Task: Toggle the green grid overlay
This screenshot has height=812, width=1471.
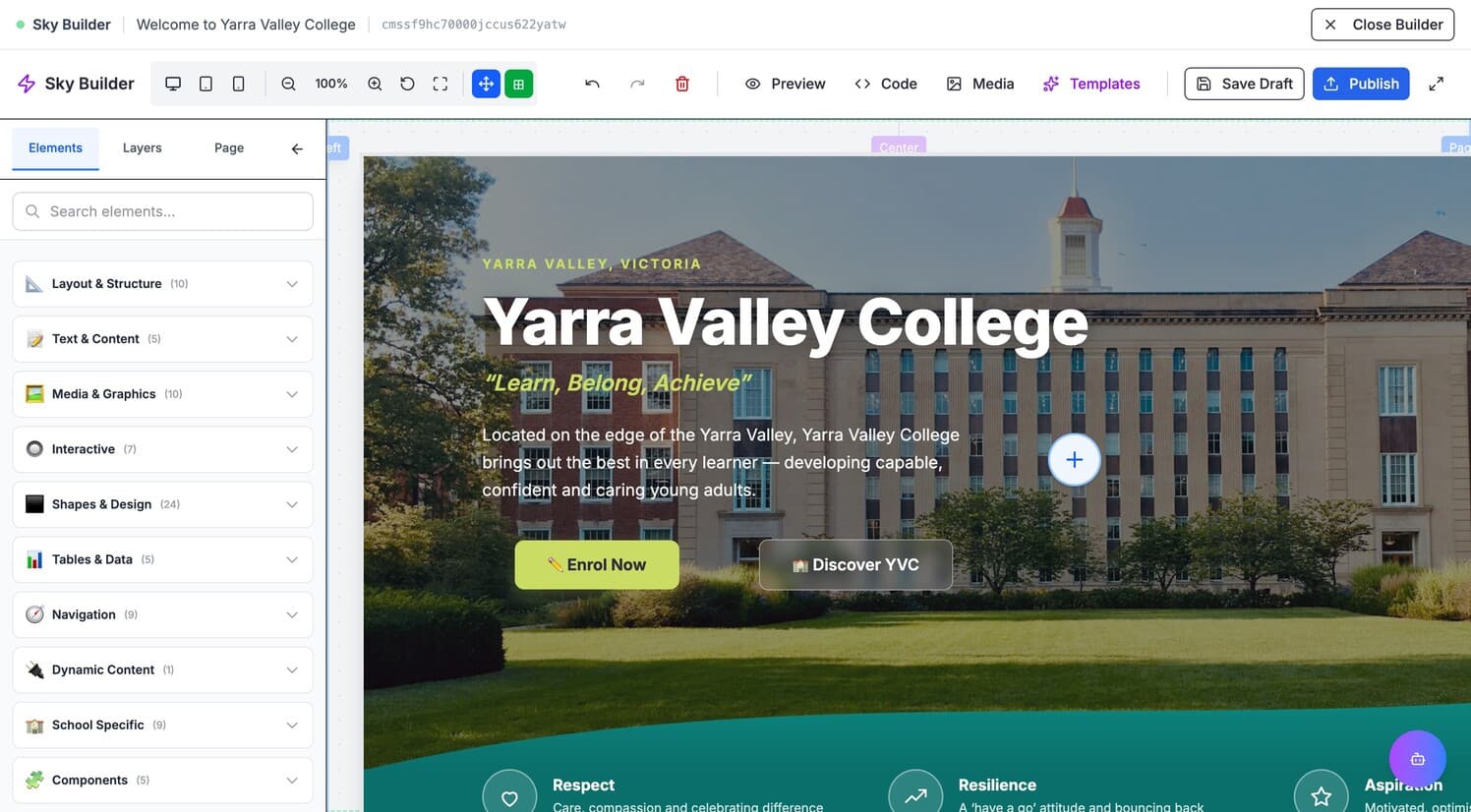Action: (x=519, y=84)
